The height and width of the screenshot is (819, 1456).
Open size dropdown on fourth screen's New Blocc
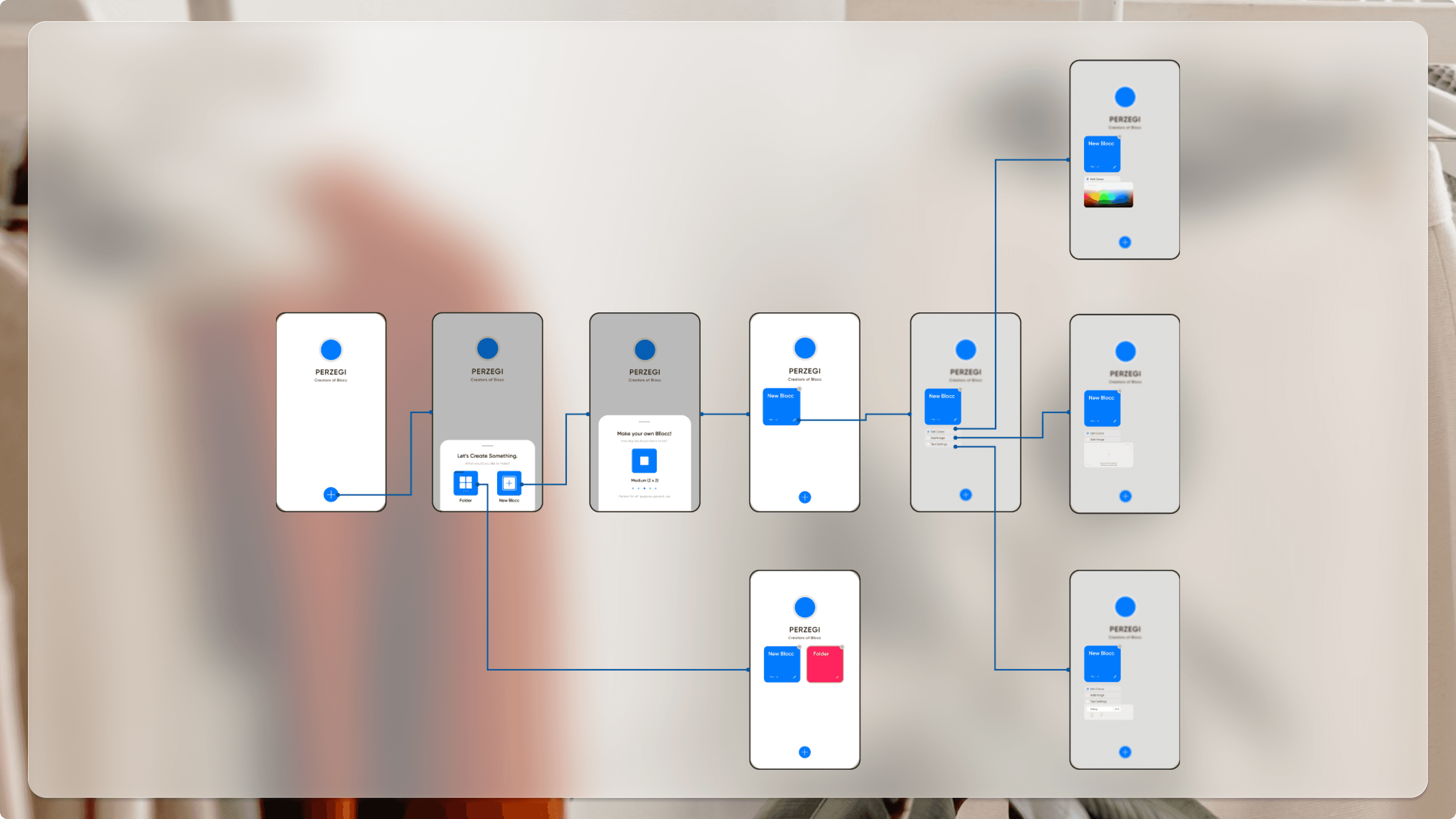click(x=773, y=420)
